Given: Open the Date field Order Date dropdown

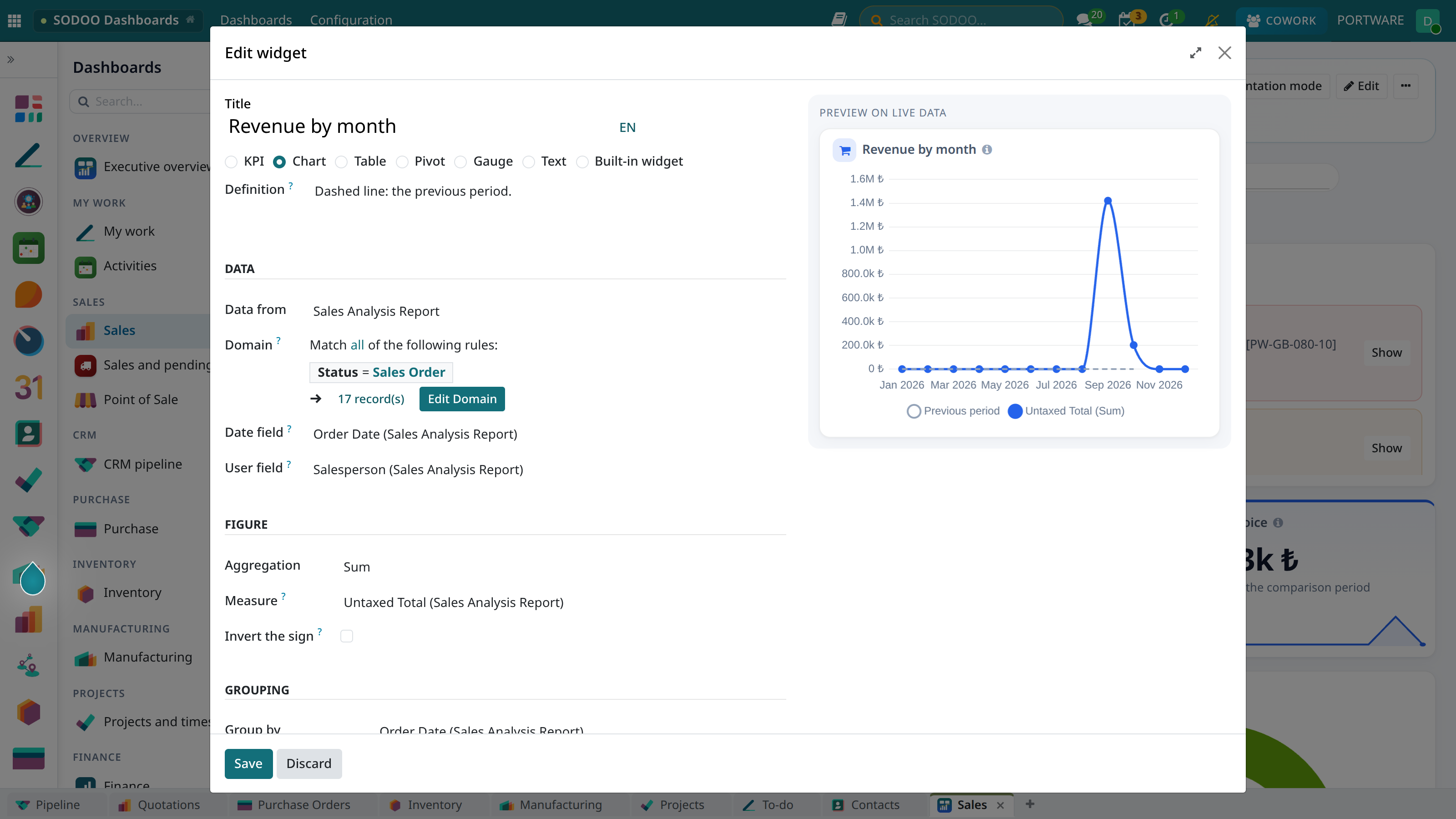Looking at the screenshot, I should (548, 434).
